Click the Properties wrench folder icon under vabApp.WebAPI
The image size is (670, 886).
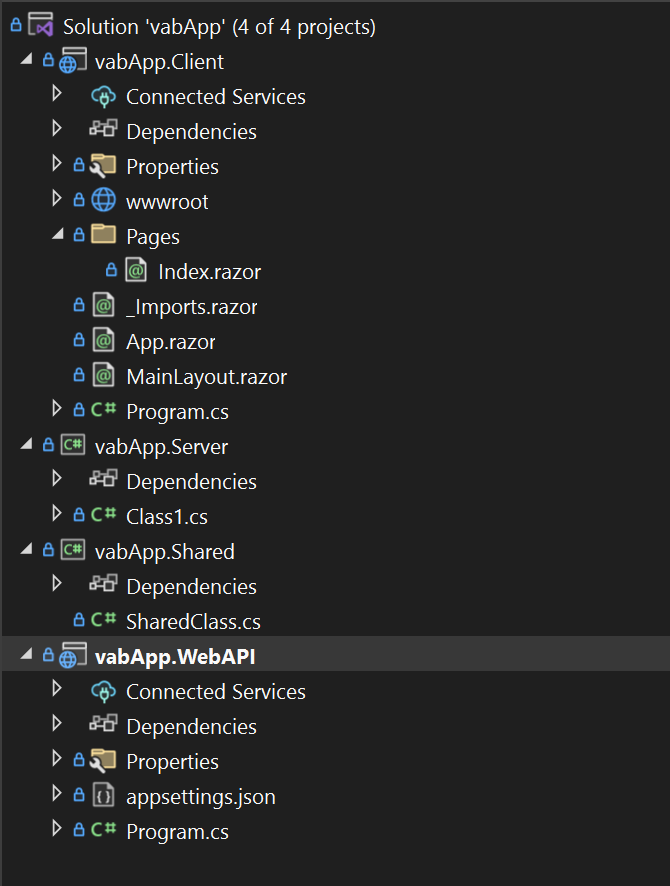103,761
